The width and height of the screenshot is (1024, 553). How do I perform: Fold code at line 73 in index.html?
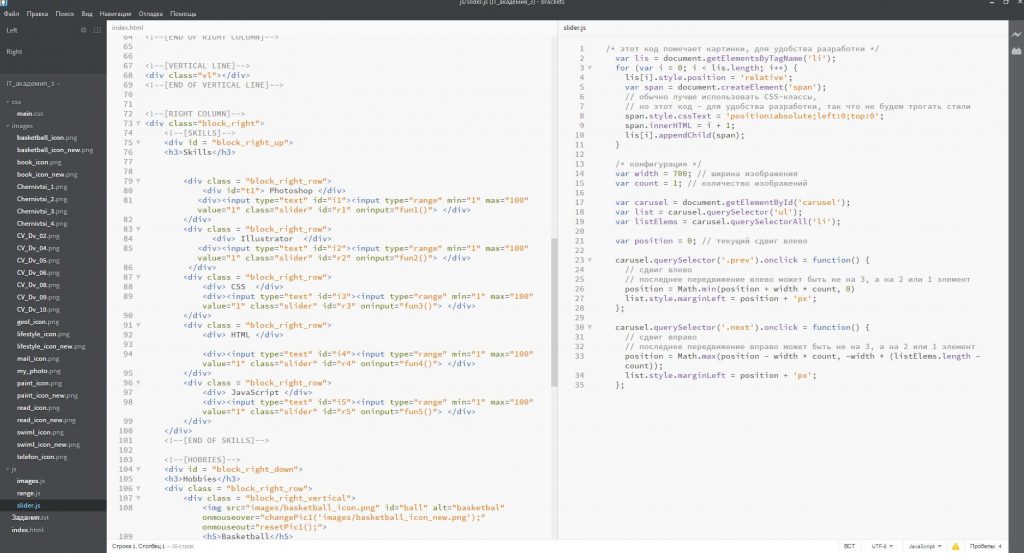138,123
